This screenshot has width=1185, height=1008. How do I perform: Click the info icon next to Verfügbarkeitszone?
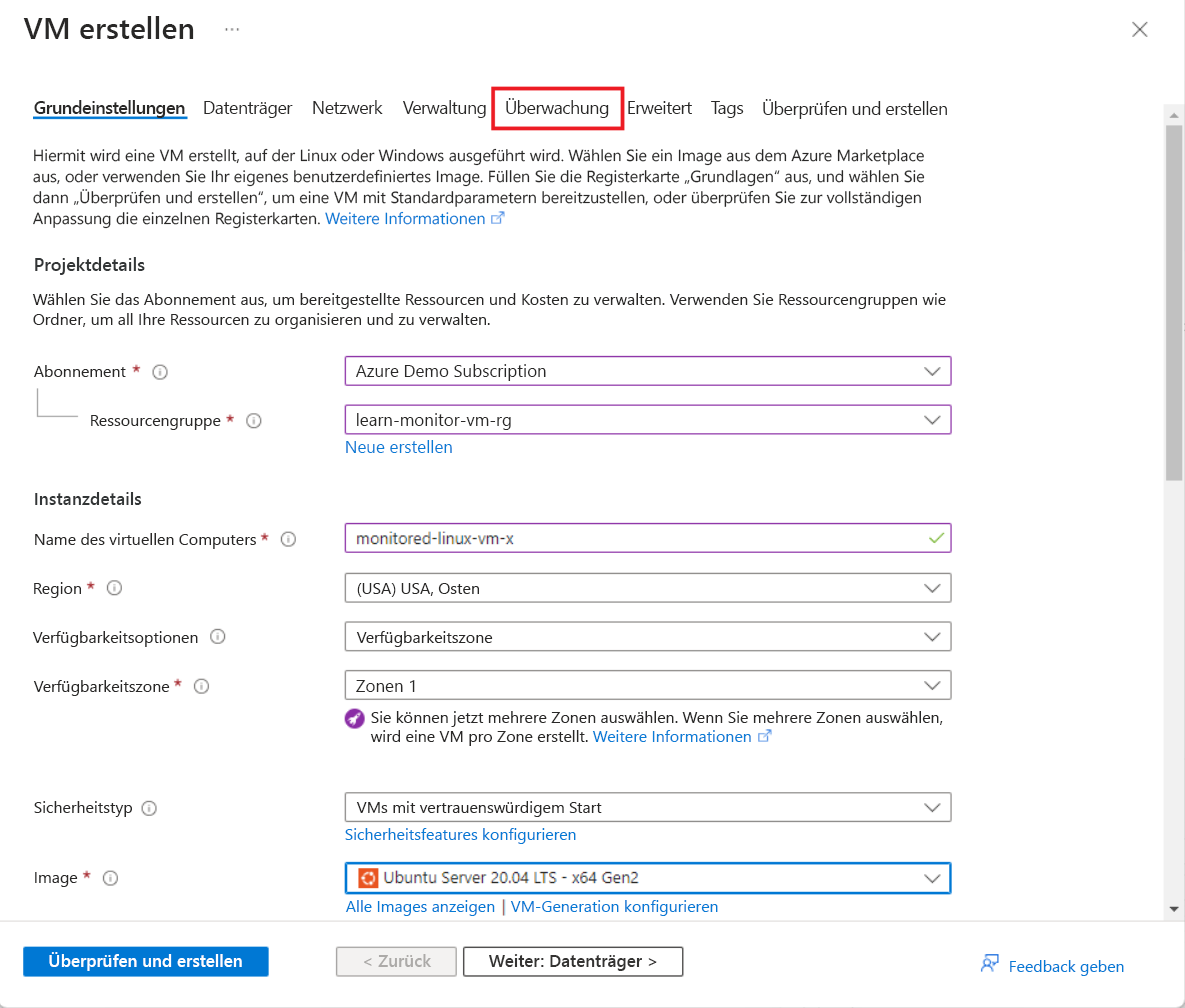pyautogui.click(x=201, y=686)
